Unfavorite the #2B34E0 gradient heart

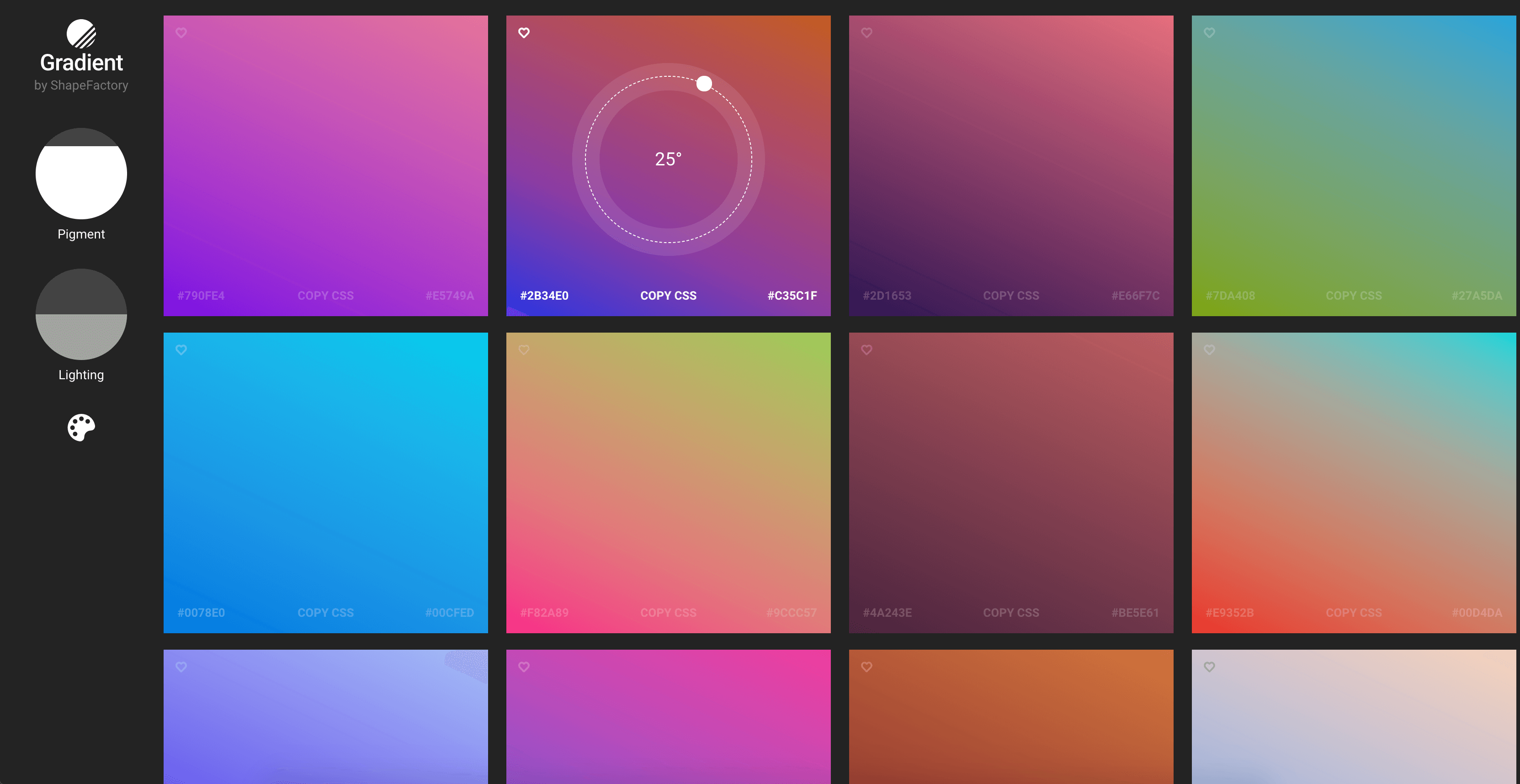(x=524, y=33)
